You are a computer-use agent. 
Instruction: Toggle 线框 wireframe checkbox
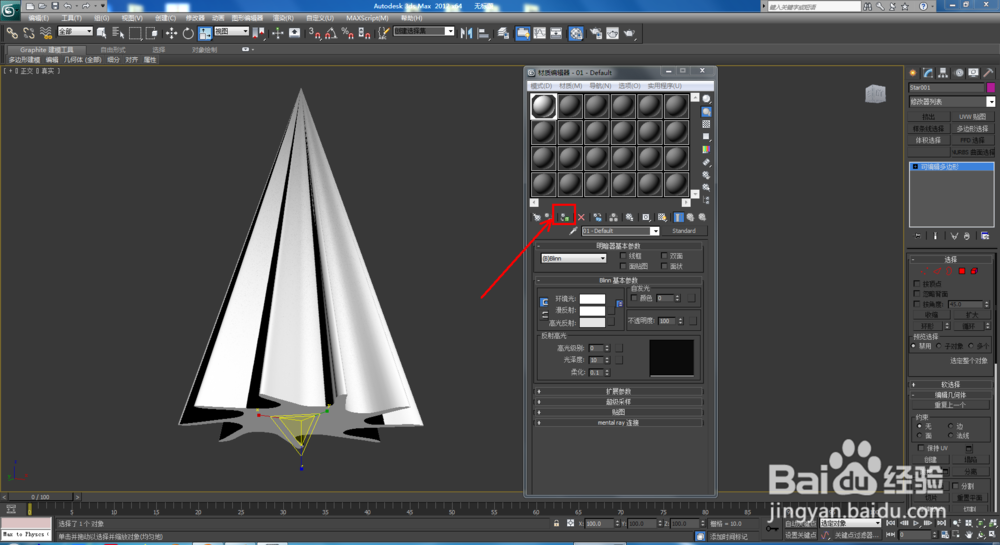click(623, 256)
